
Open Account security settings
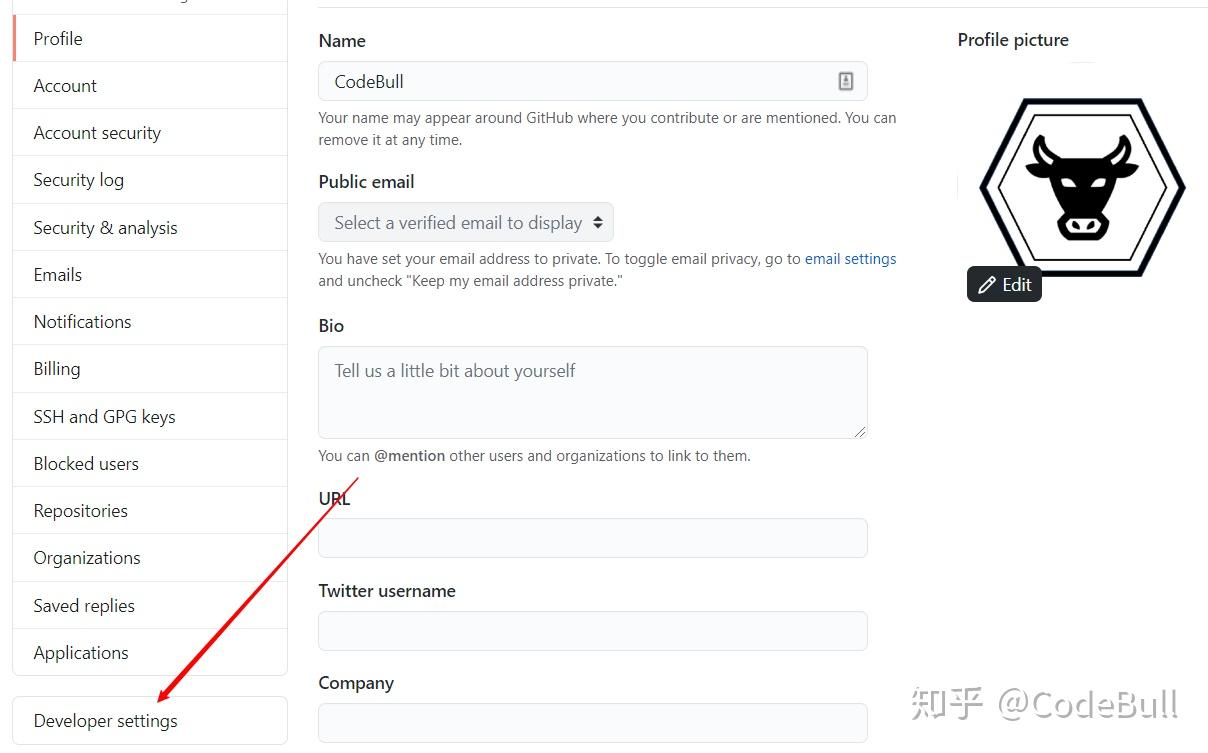tap(97, 132)
